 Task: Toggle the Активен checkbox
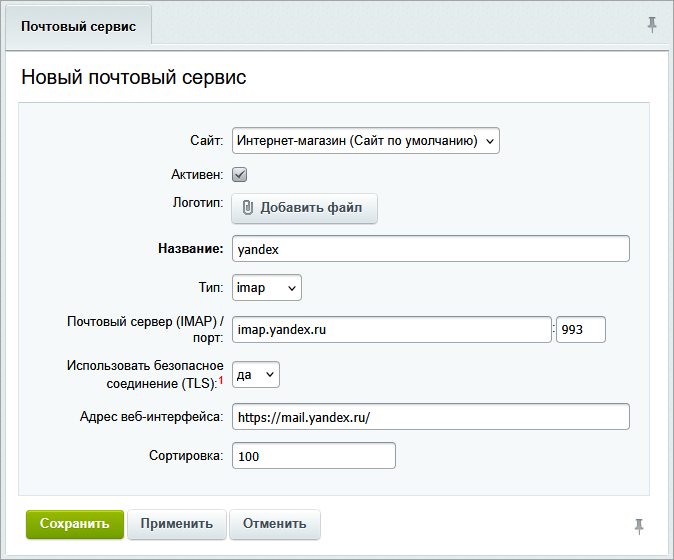(x=240, y=174)
